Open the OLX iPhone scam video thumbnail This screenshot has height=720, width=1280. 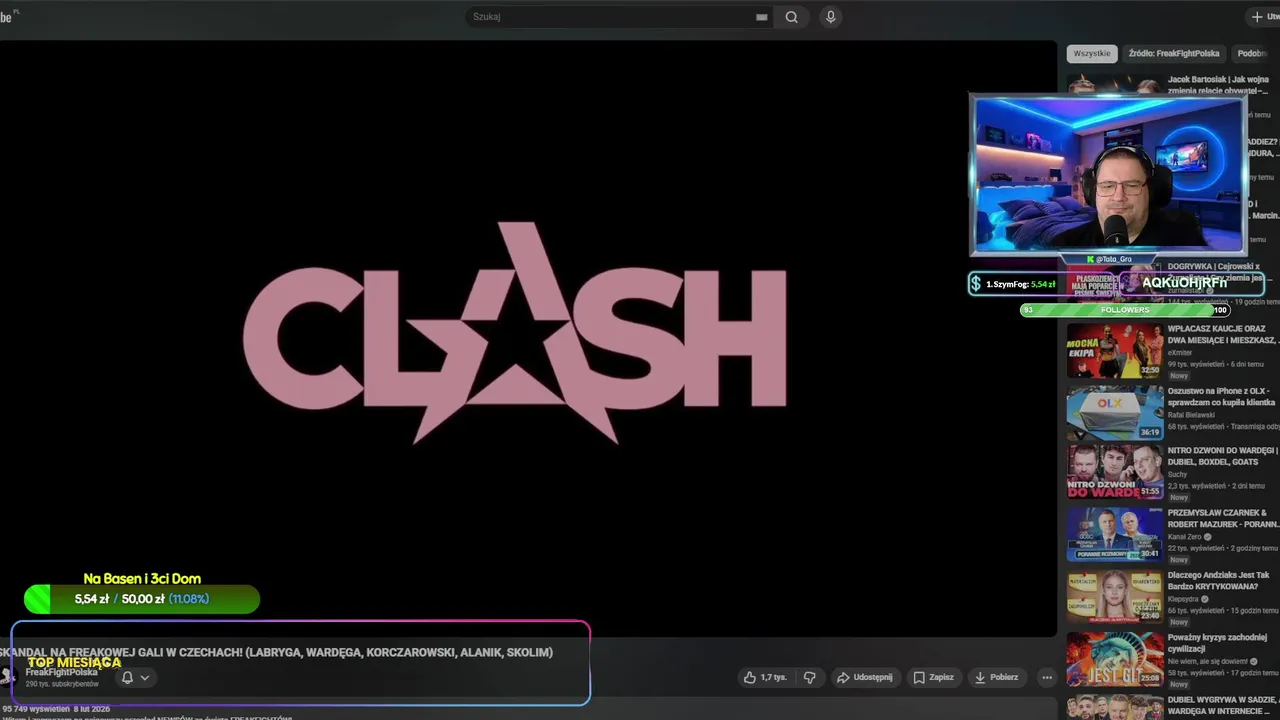click(x=1115, y=413)
